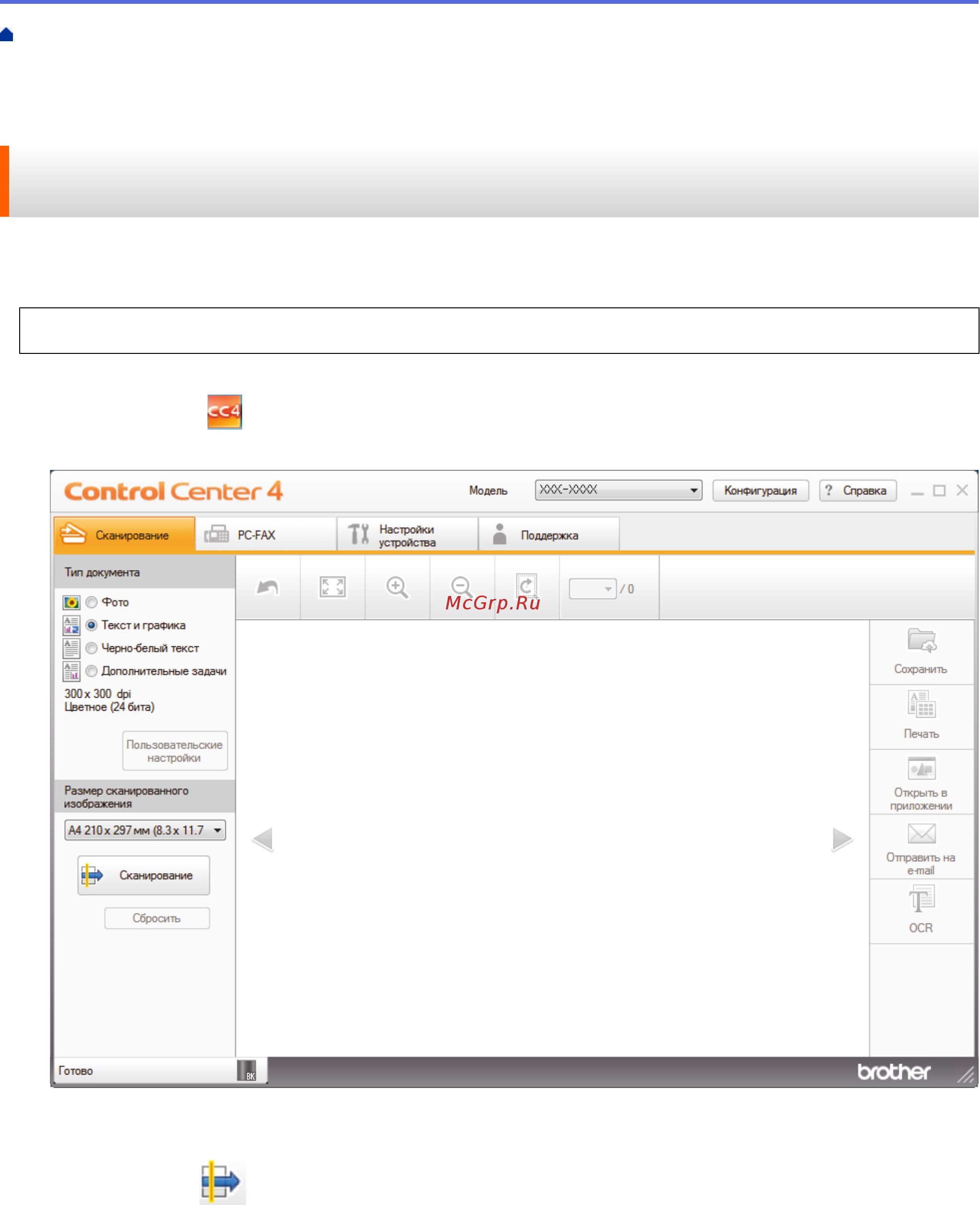Image resolution: width=980 pixels, height=1205 pixels.
Task: Open the Модель dropdown list
Action: pos(618,490)
